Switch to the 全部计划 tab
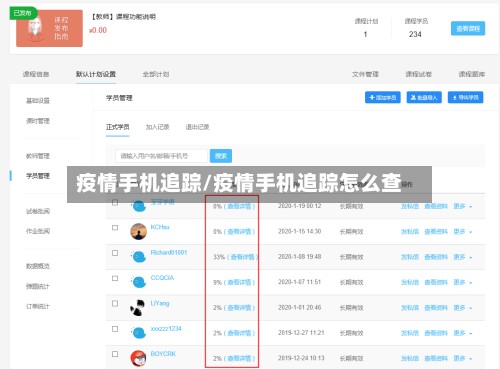Image resolution: width=500 pixels, height=369 pixels. point(156,74)
